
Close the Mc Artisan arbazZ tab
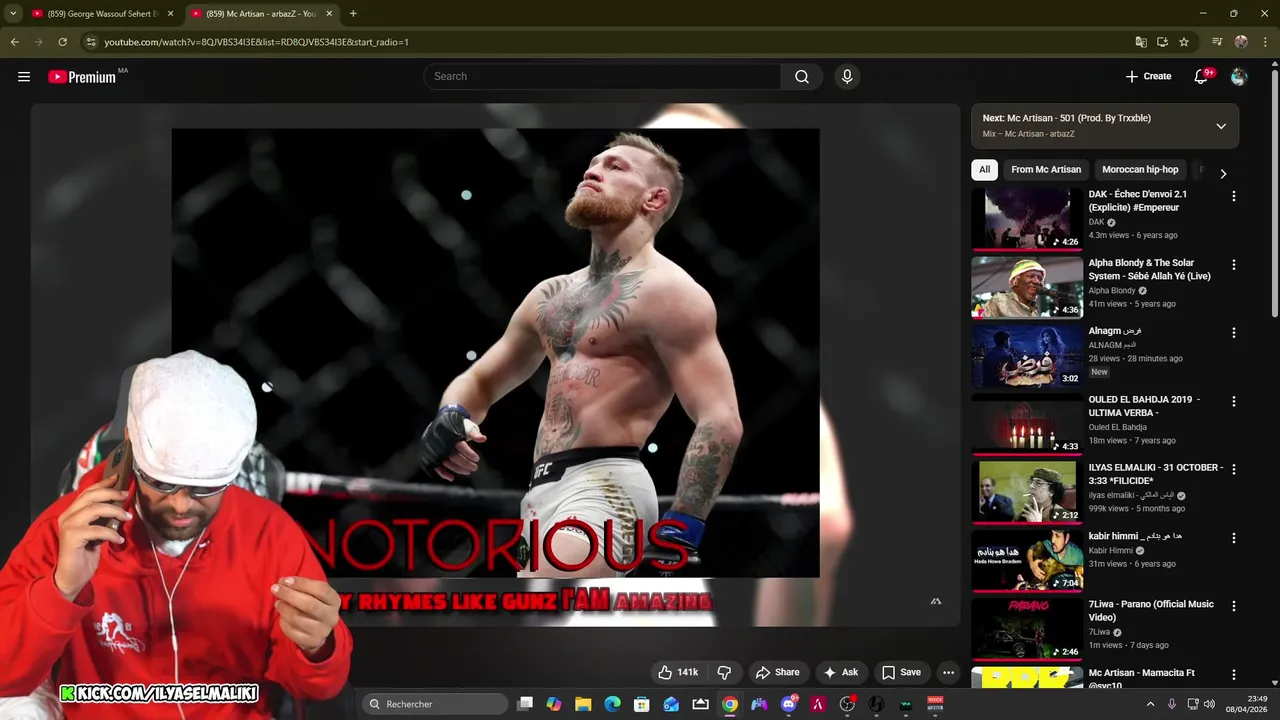click(x=329, y=14)
